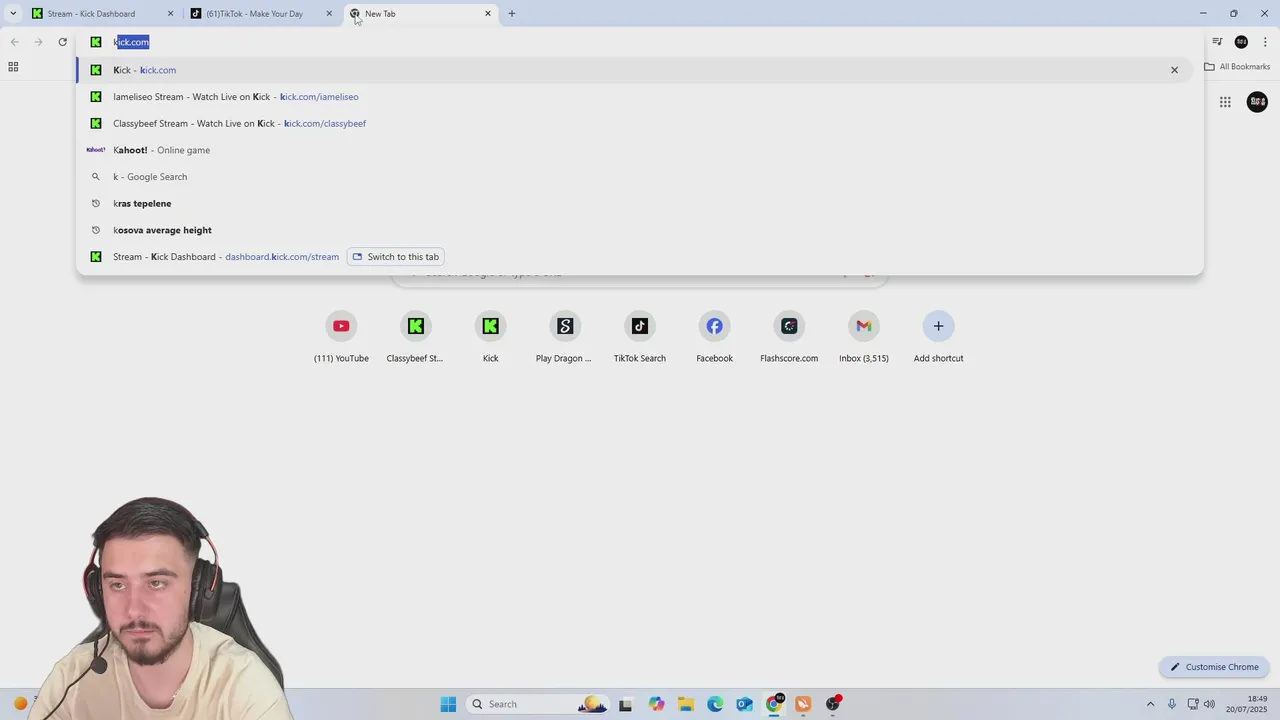Open Chrome's three-dot menu
The width and height of the screenshot is (1280, 720).
[x=1266, y=42]
